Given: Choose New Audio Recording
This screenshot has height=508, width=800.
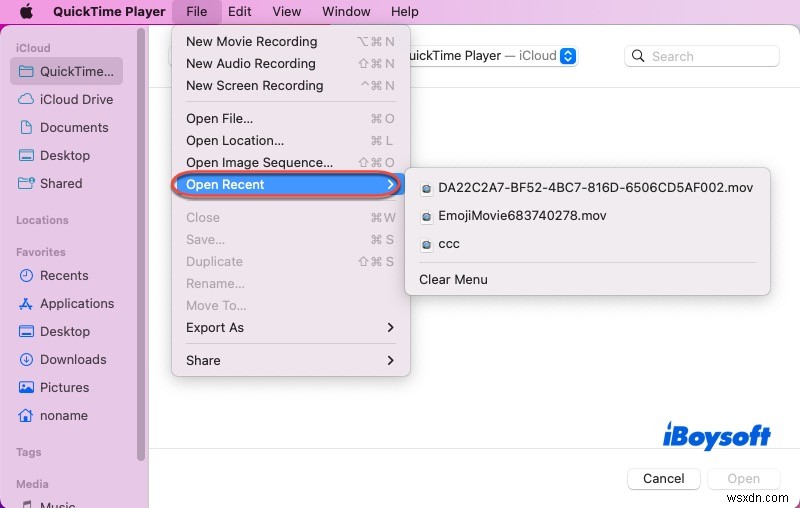Looking at the screenshot, I should pos(290,63).
